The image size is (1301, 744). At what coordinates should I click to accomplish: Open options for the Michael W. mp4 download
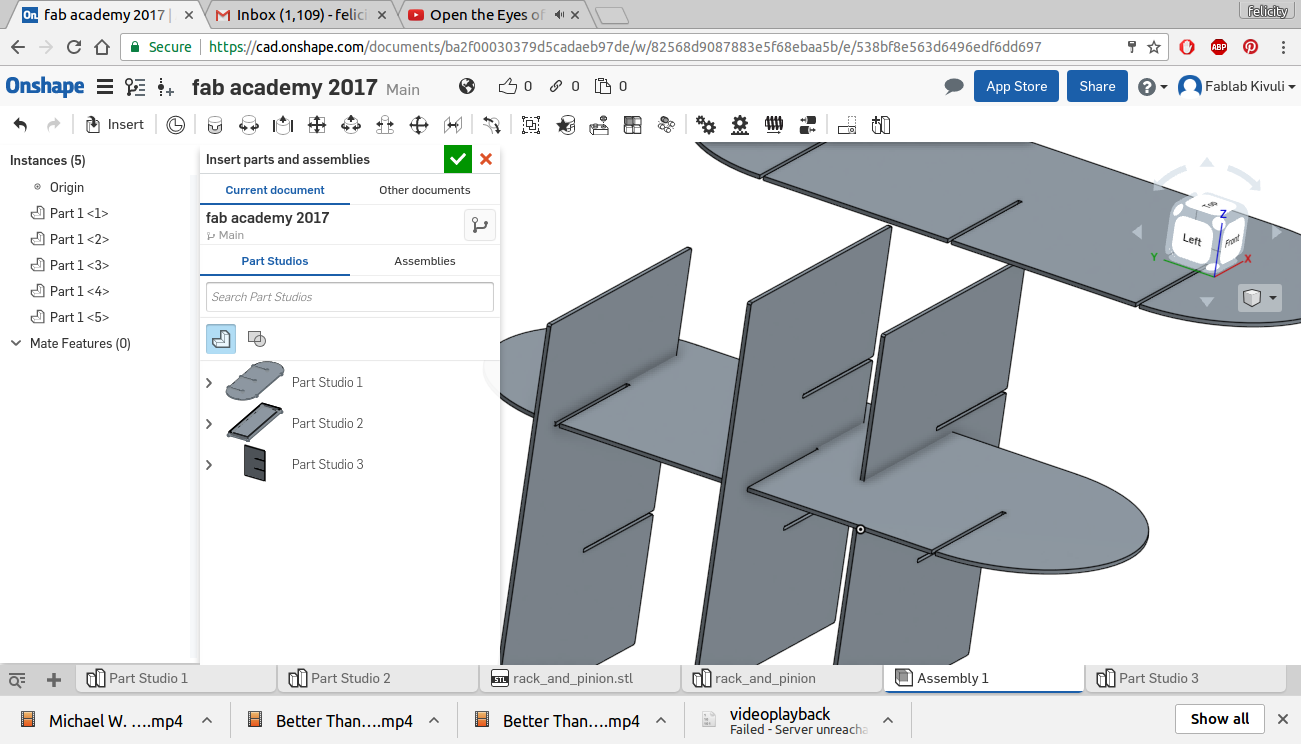(x=207, y=720)
